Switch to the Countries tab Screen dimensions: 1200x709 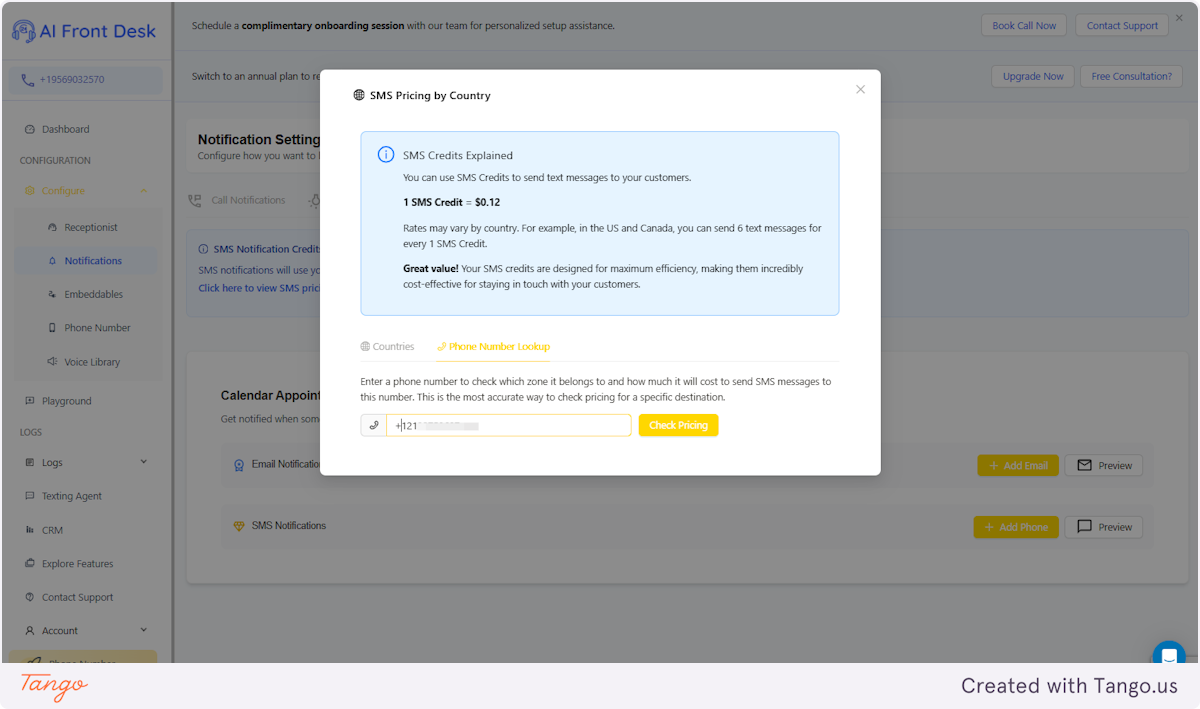387,347
